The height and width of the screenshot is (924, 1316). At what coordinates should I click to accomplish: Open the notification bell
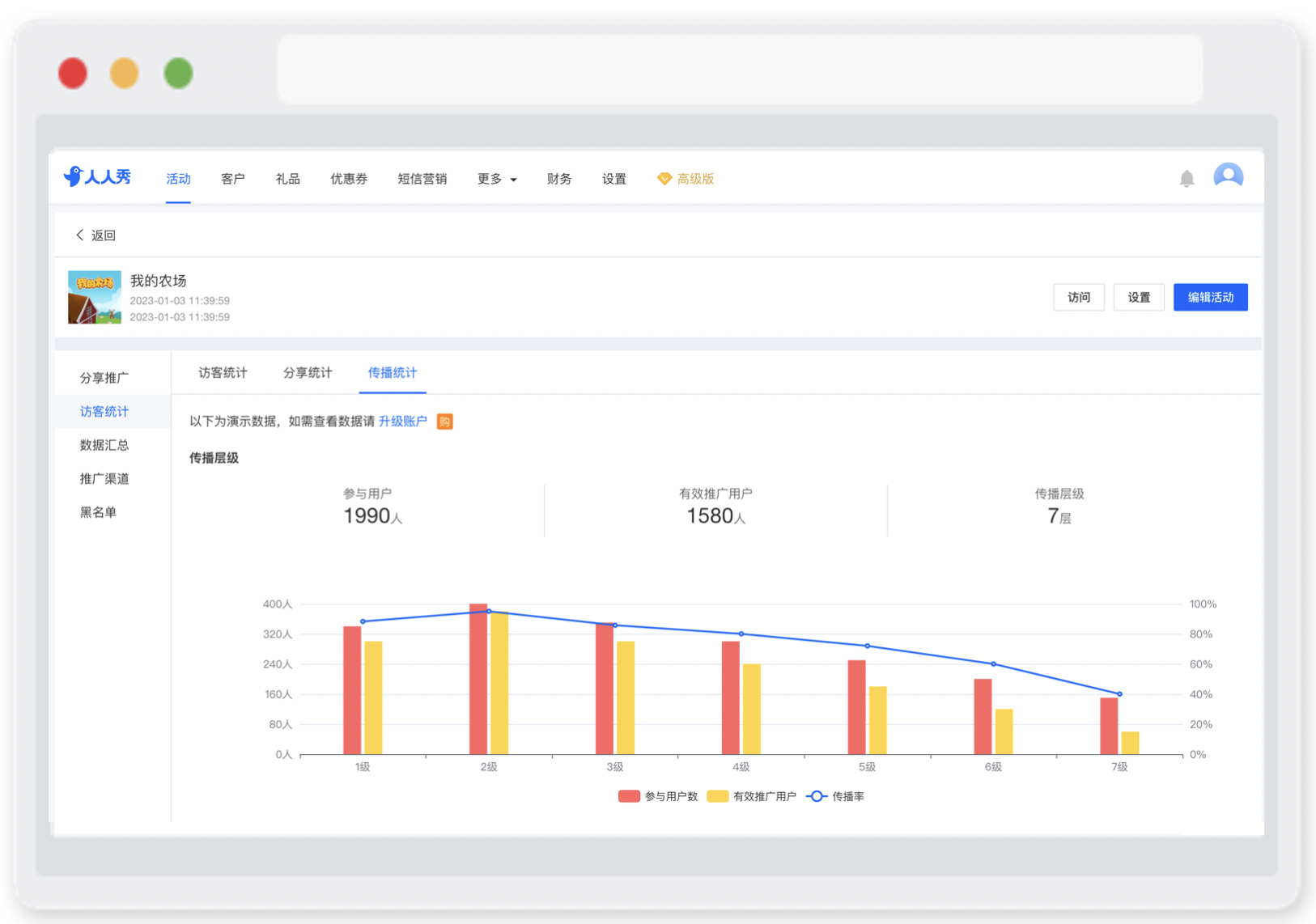point(1187,179)
